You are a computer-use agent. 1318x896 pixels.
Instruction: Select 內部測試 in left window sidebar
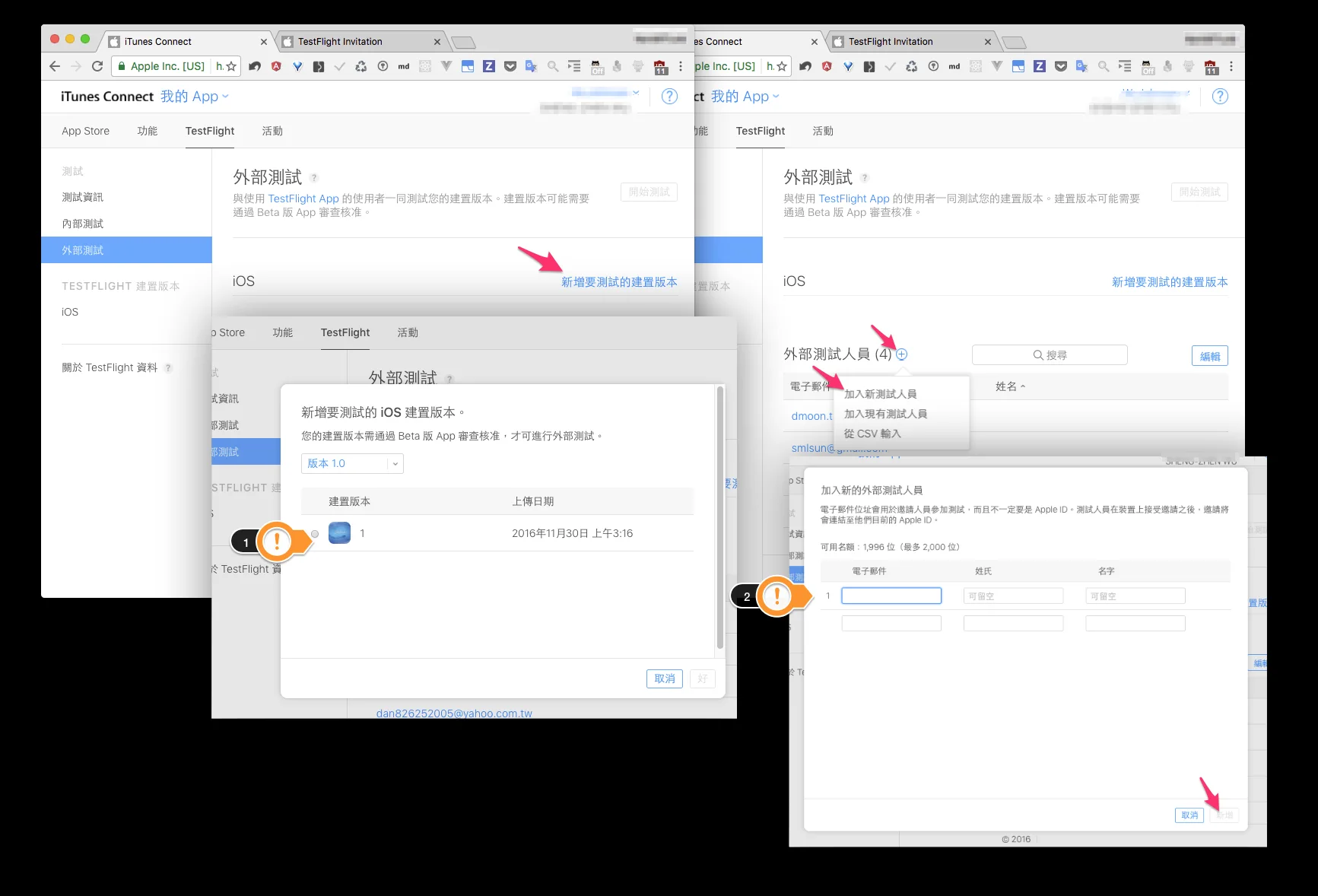pyautogui.click(x=82, y=224)
